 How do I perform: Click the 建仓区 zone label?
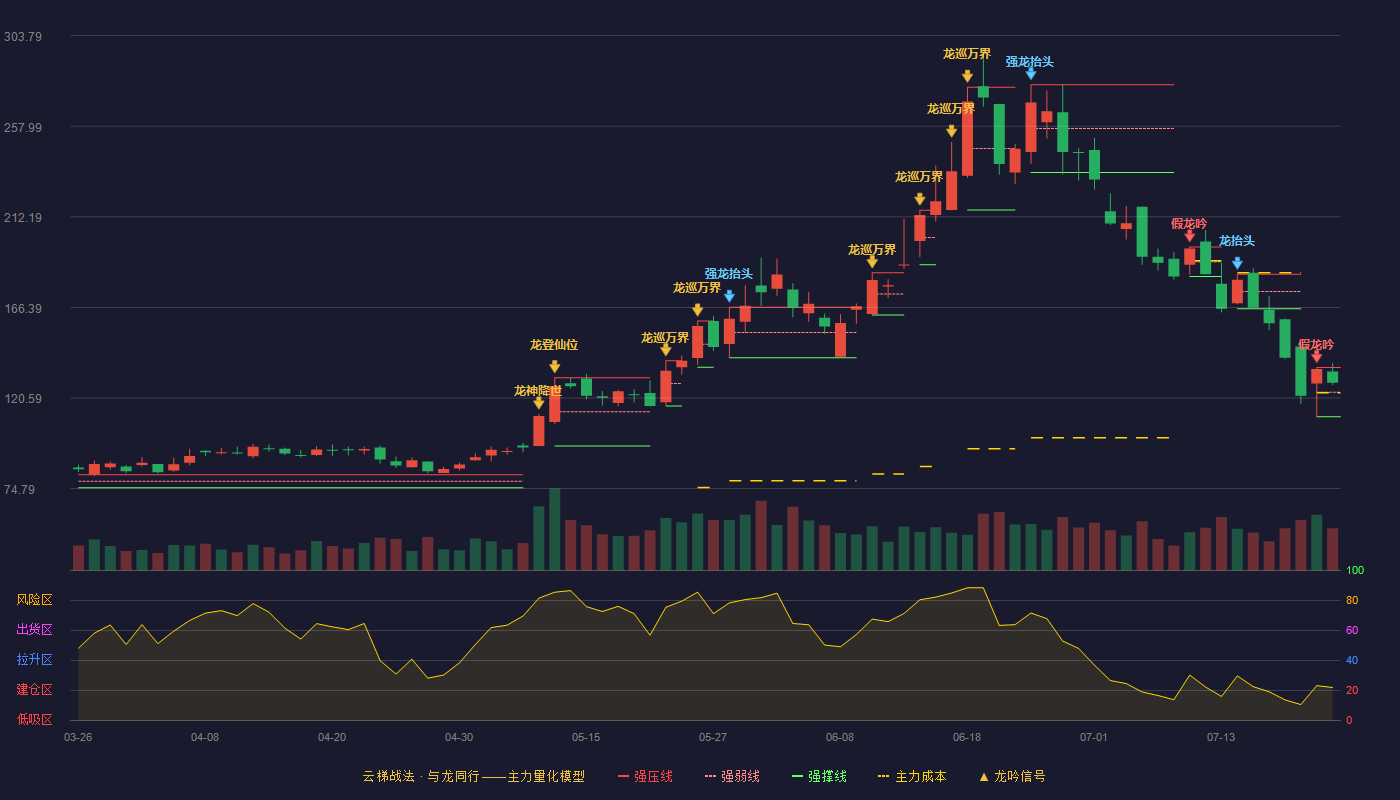point(34,690)
